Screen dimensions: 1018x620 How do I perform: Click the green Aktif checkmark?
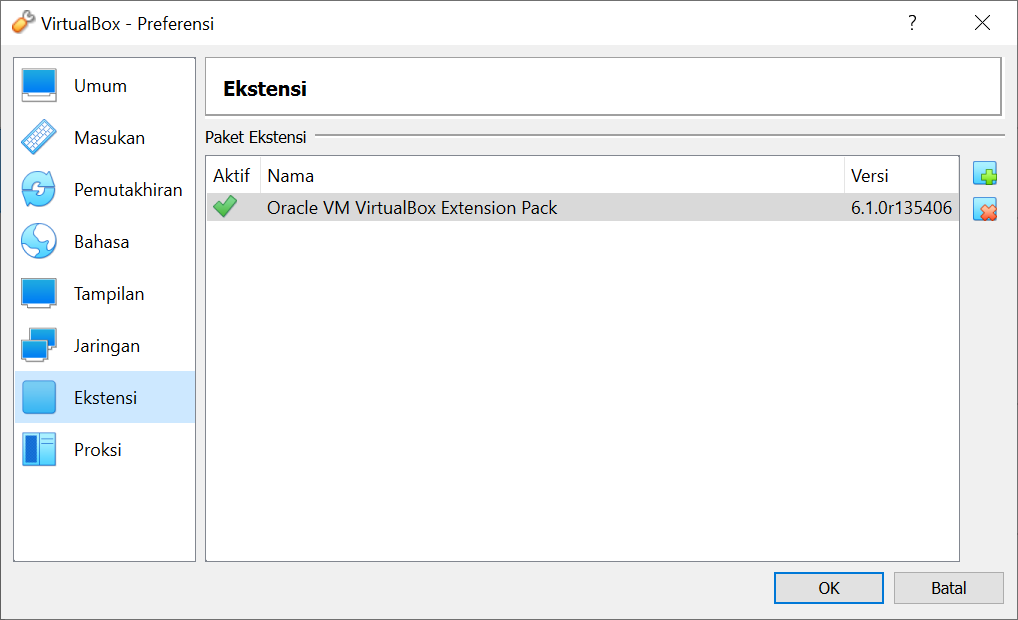(x=225, y=207)
